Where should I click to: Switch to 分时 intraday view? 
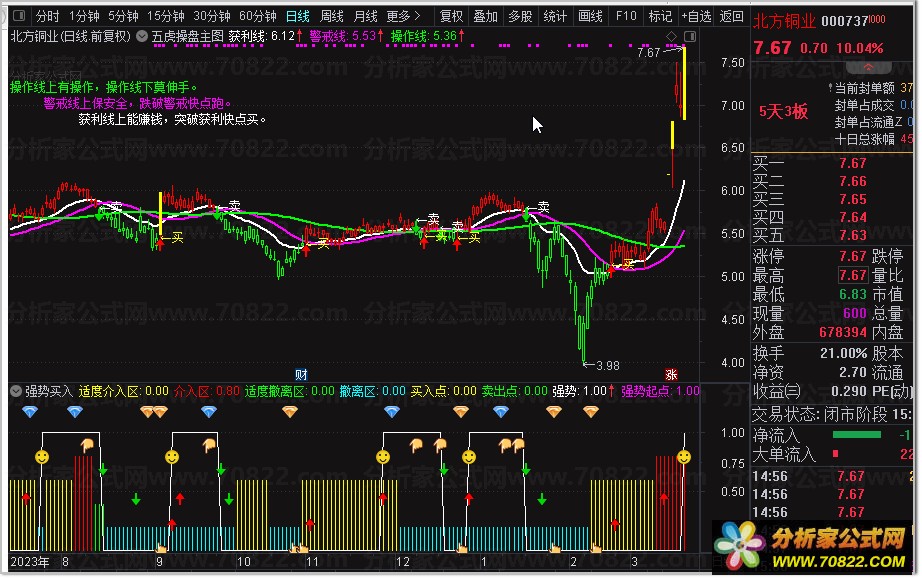click(x=48, y=16)
